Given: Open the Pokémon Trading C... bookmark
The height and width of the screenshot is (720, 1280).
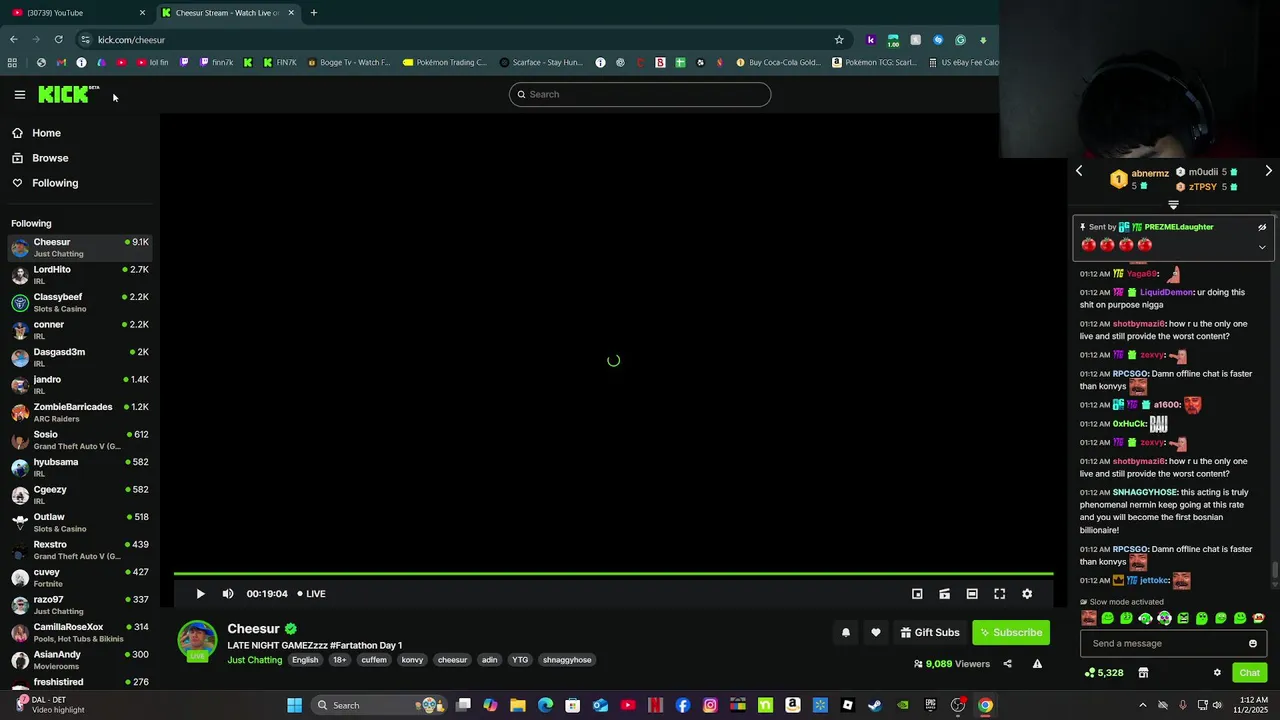Looking at the screenshot, I should 445,62.
